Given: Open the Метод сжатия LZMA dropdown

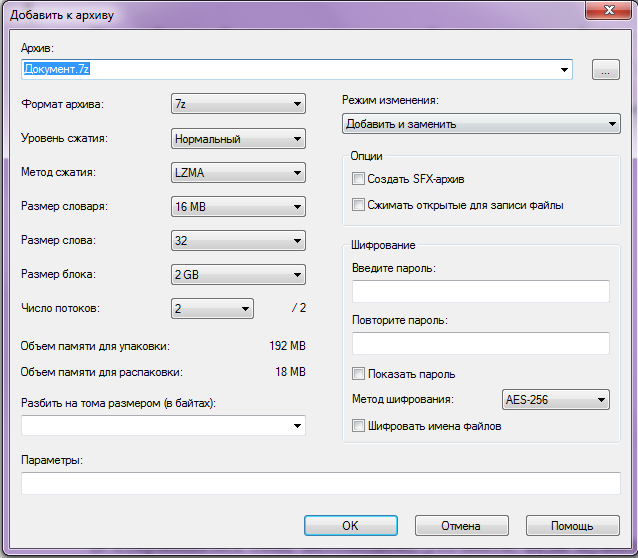Looking at the screenshot, I should [238, 173].
